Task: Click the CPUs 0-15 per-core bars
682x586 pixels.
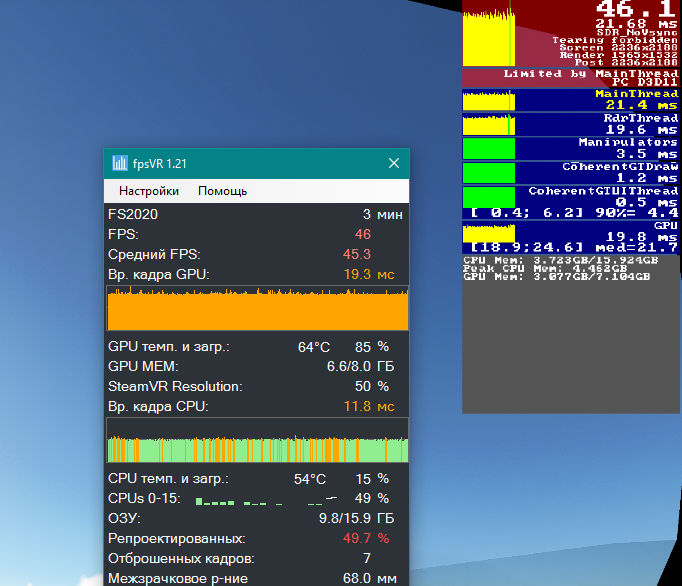Action: coord(266,500)
